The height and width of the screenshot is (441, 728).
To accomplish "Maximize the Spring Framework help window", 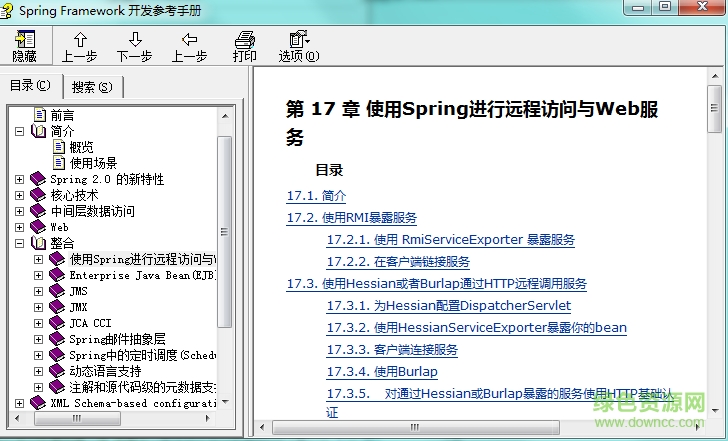I will click(665, 6).
